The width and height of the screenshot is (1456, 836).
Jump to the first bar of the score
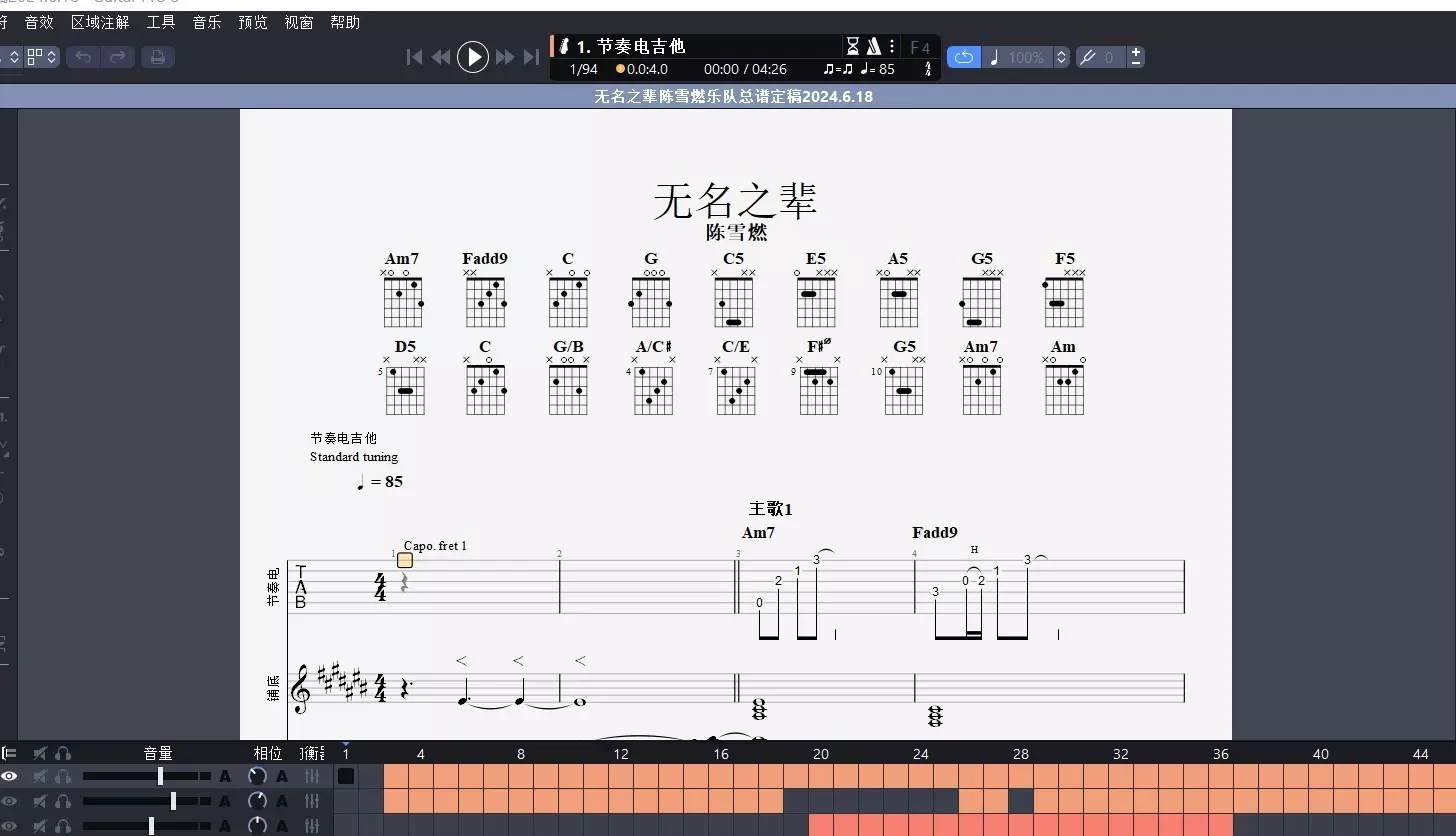(414, 57)
